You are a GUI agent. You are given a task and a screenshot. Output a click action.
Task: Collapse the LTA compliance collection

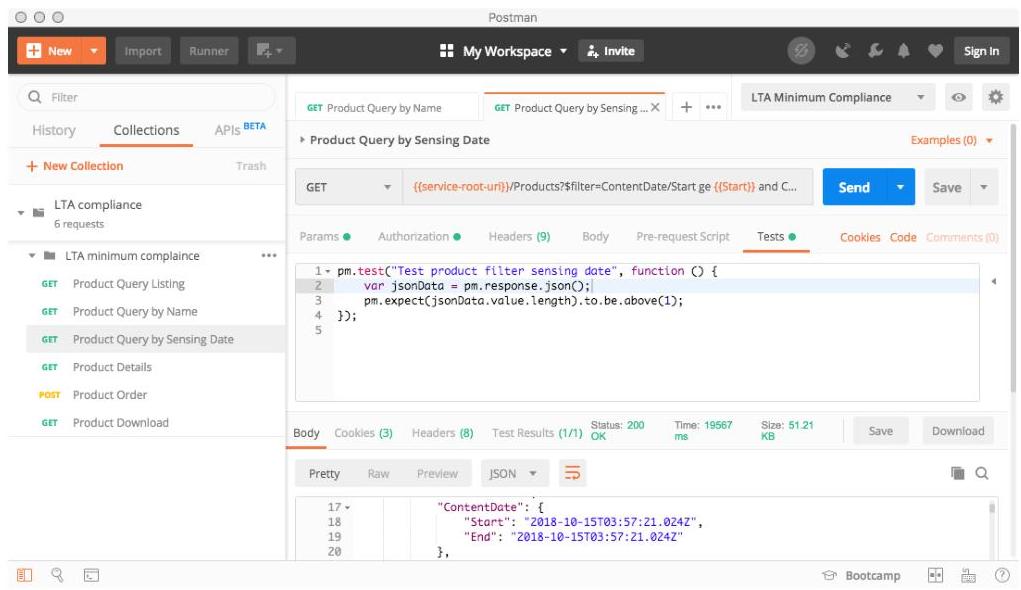tap(21, 213)
